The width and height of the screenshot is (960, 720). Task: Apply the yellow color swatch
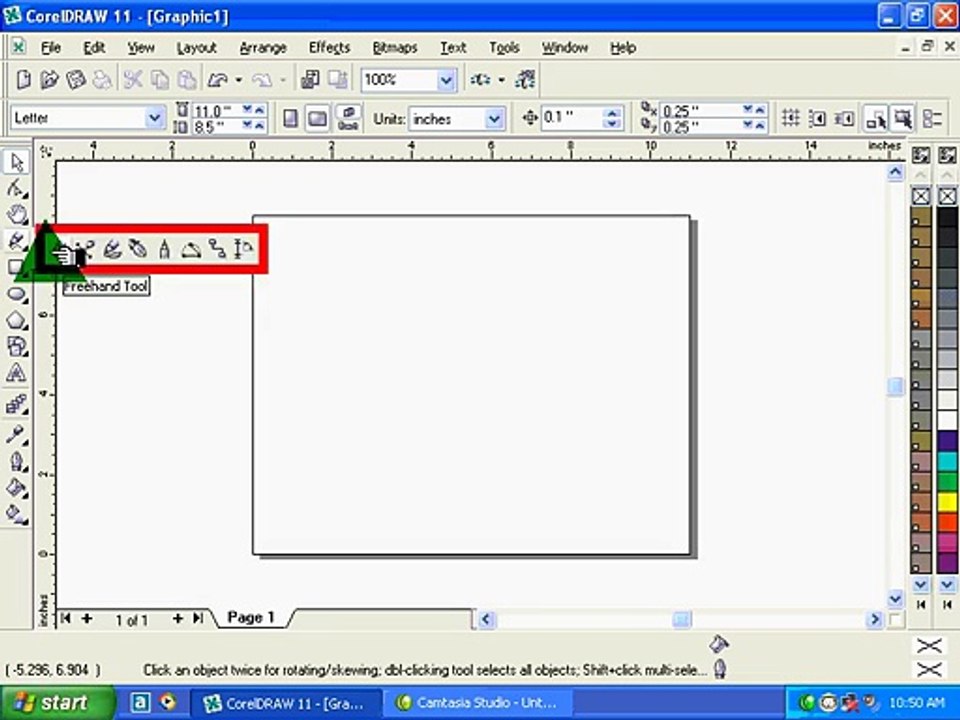tap(947, 503)
